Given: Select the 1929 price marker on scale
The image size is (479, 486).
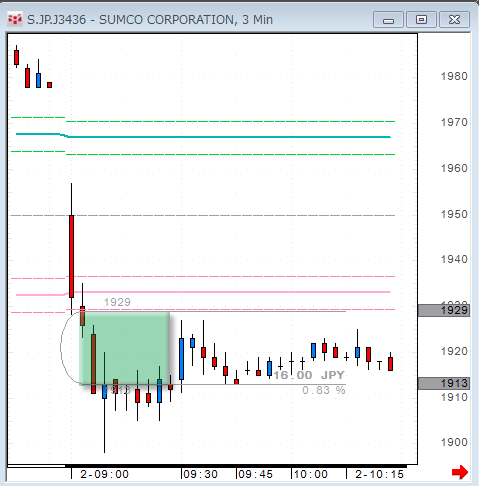Looking at the screenshot, I should [444, 310].
